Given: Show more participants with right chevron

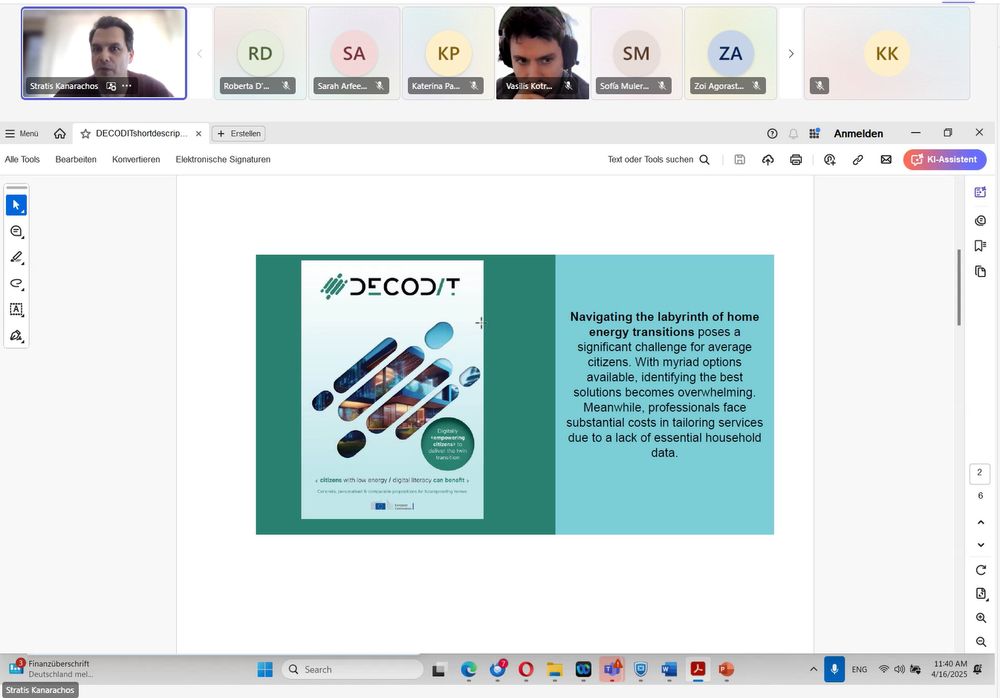Looking at the screenshot, I should 791,54.
